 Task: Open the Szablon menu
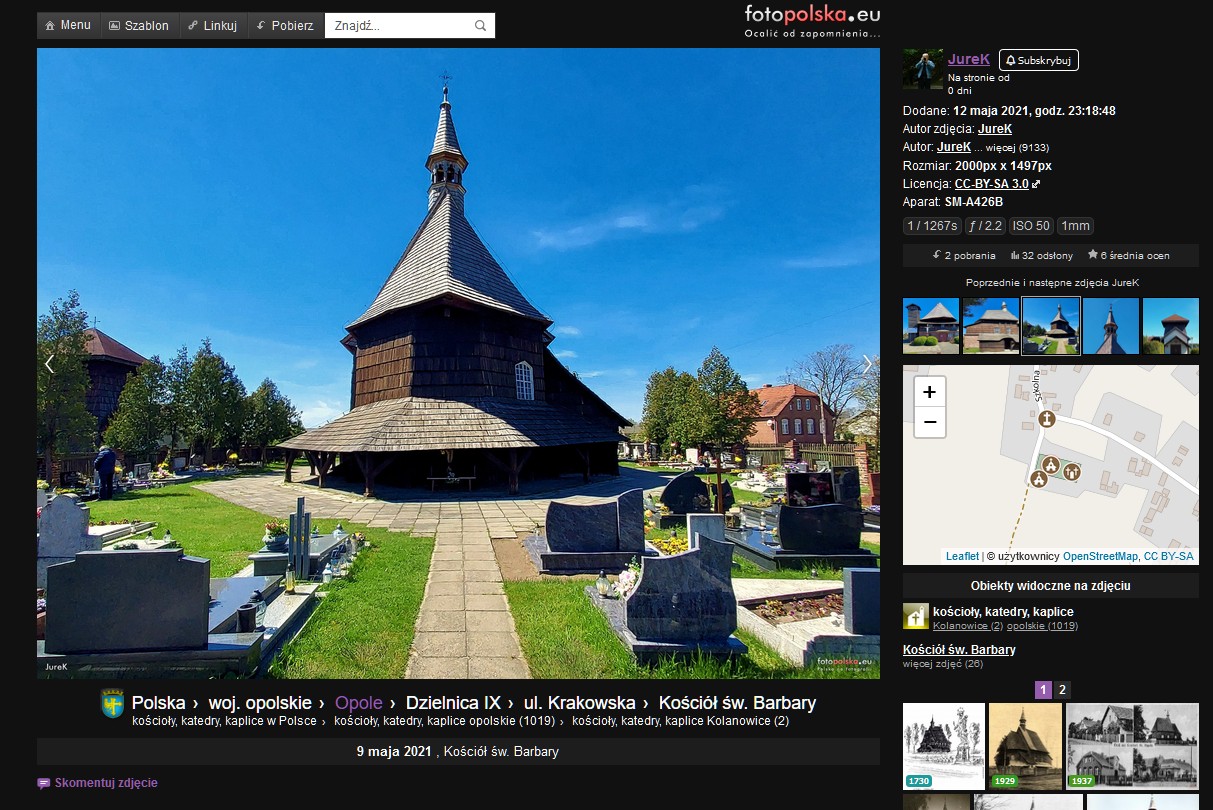click(x=138, y=25)
